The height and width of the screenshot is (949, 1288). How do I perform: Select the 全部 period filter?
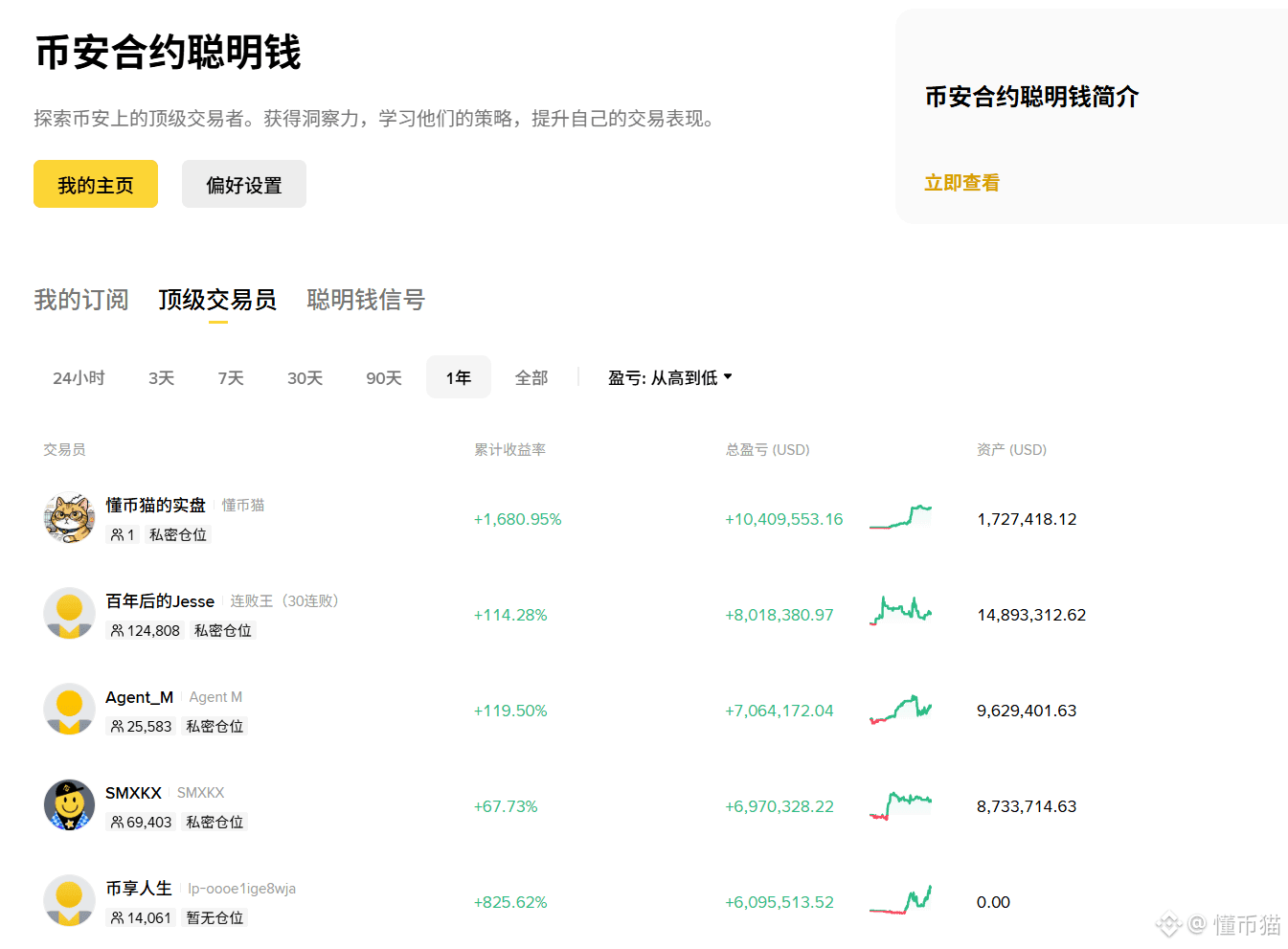click(531, 378)
